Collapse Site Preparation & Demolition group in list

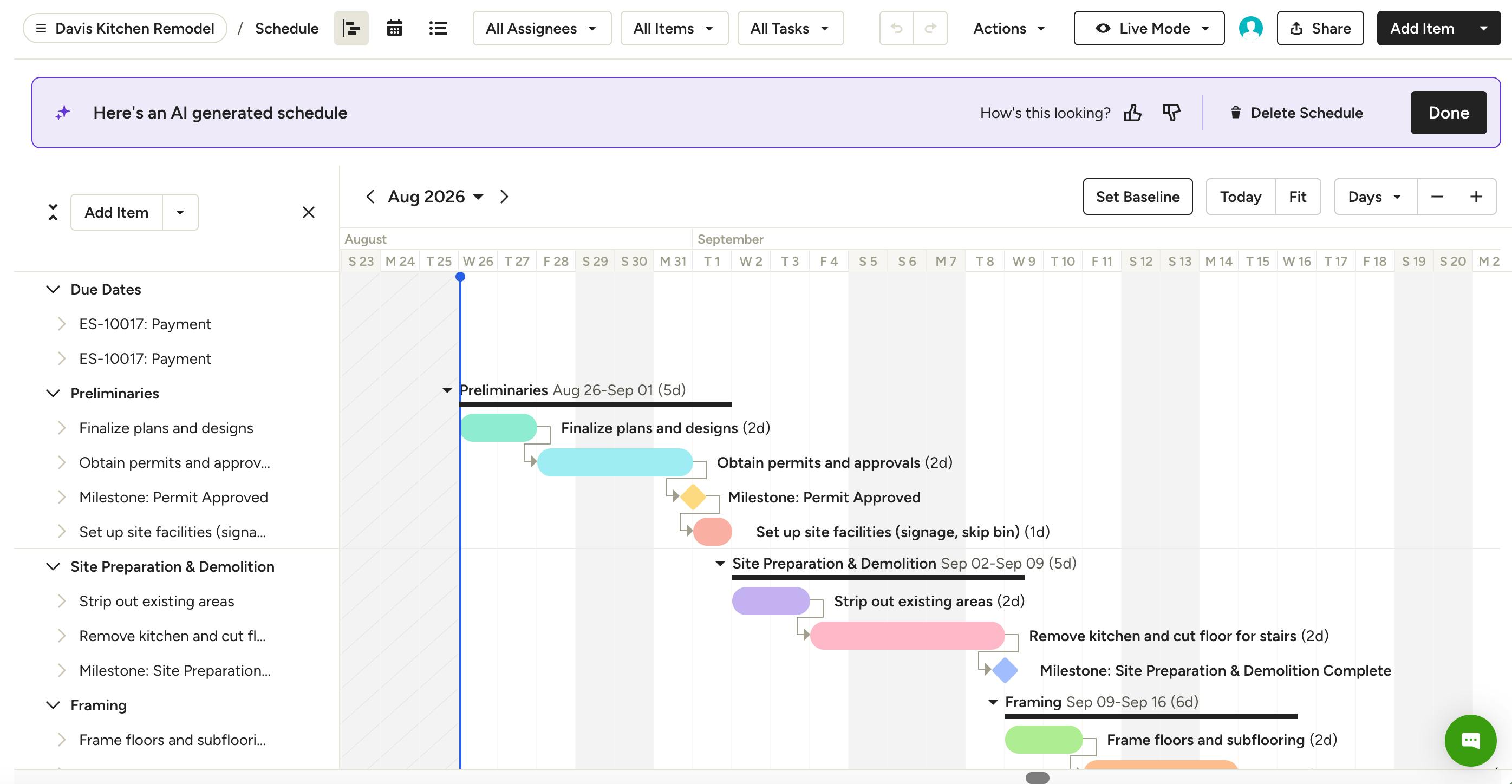point(53,566)
